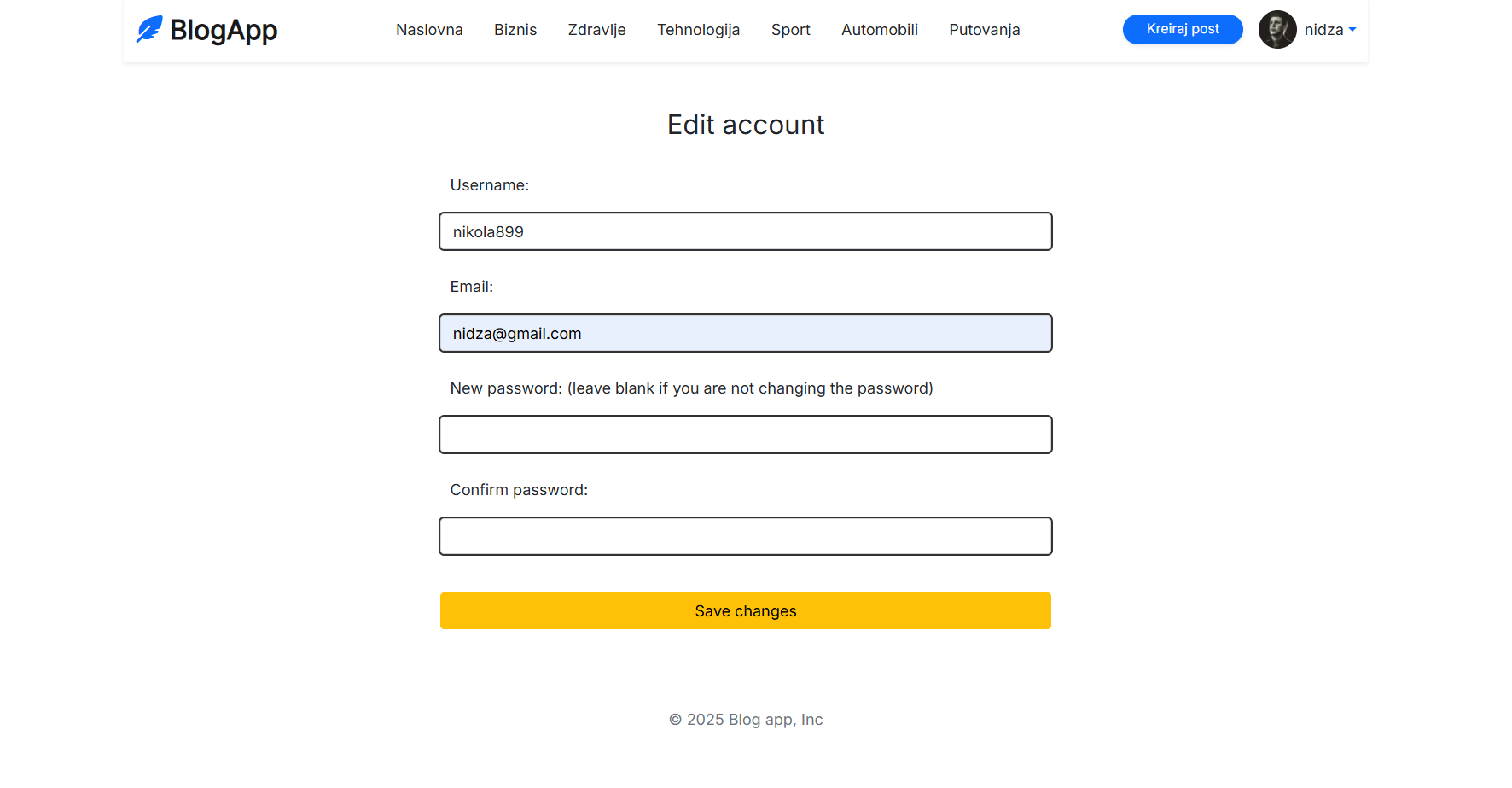Focus the Username field containing nikola899
Viewport: 1512px width, 788px height.
coord(745,231)
